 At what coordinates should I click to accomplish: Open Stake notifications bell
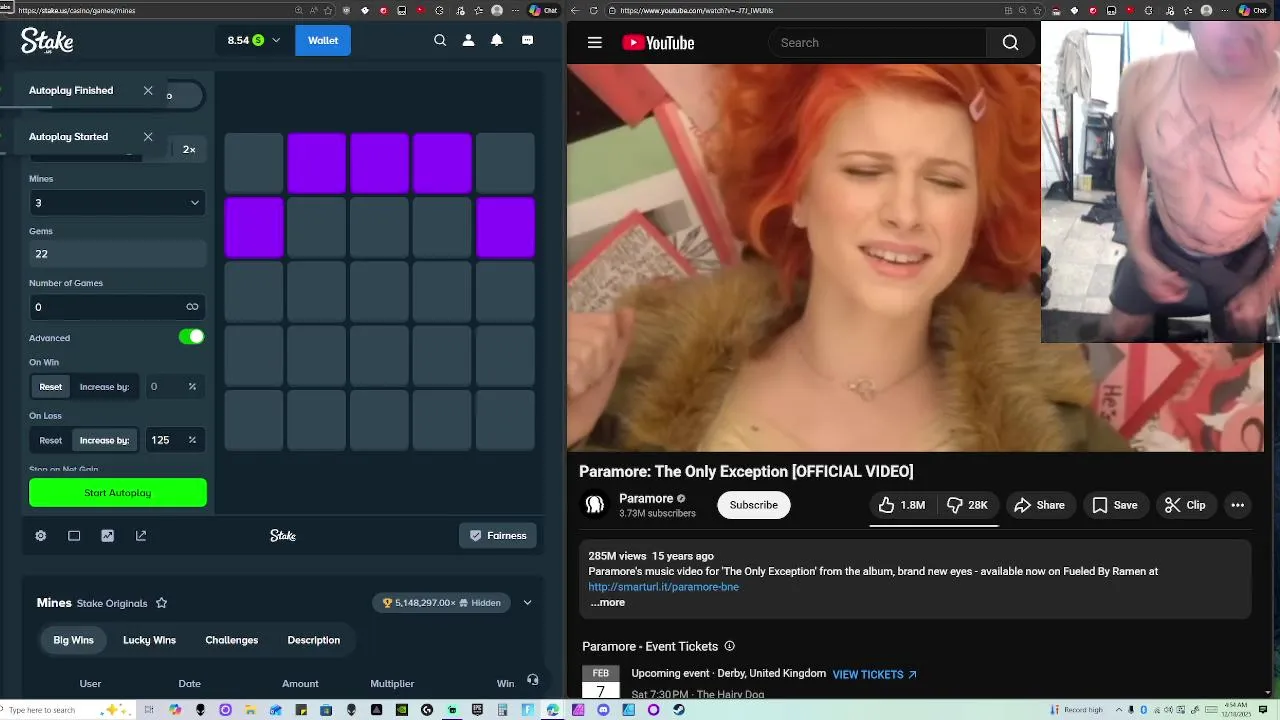point(497,40)
